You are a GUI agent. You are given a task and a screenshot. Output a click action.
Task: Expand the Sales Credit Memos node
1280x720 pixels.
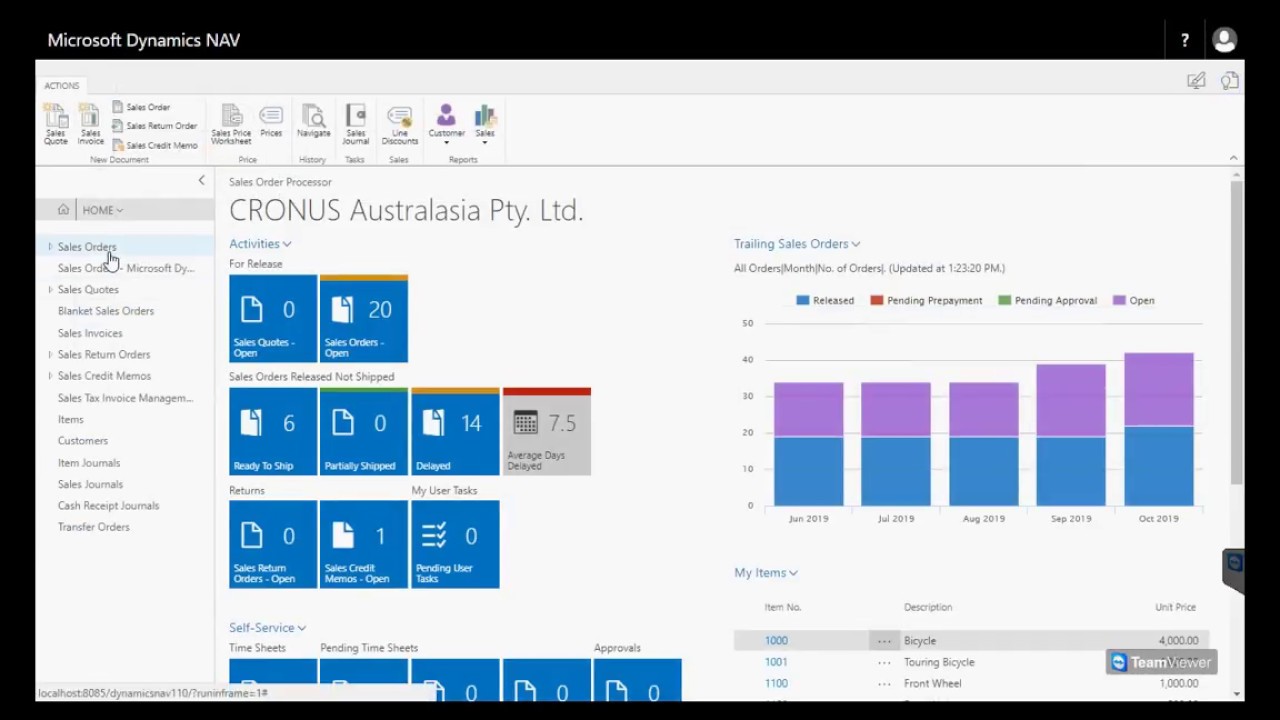(x=50, y=376)
